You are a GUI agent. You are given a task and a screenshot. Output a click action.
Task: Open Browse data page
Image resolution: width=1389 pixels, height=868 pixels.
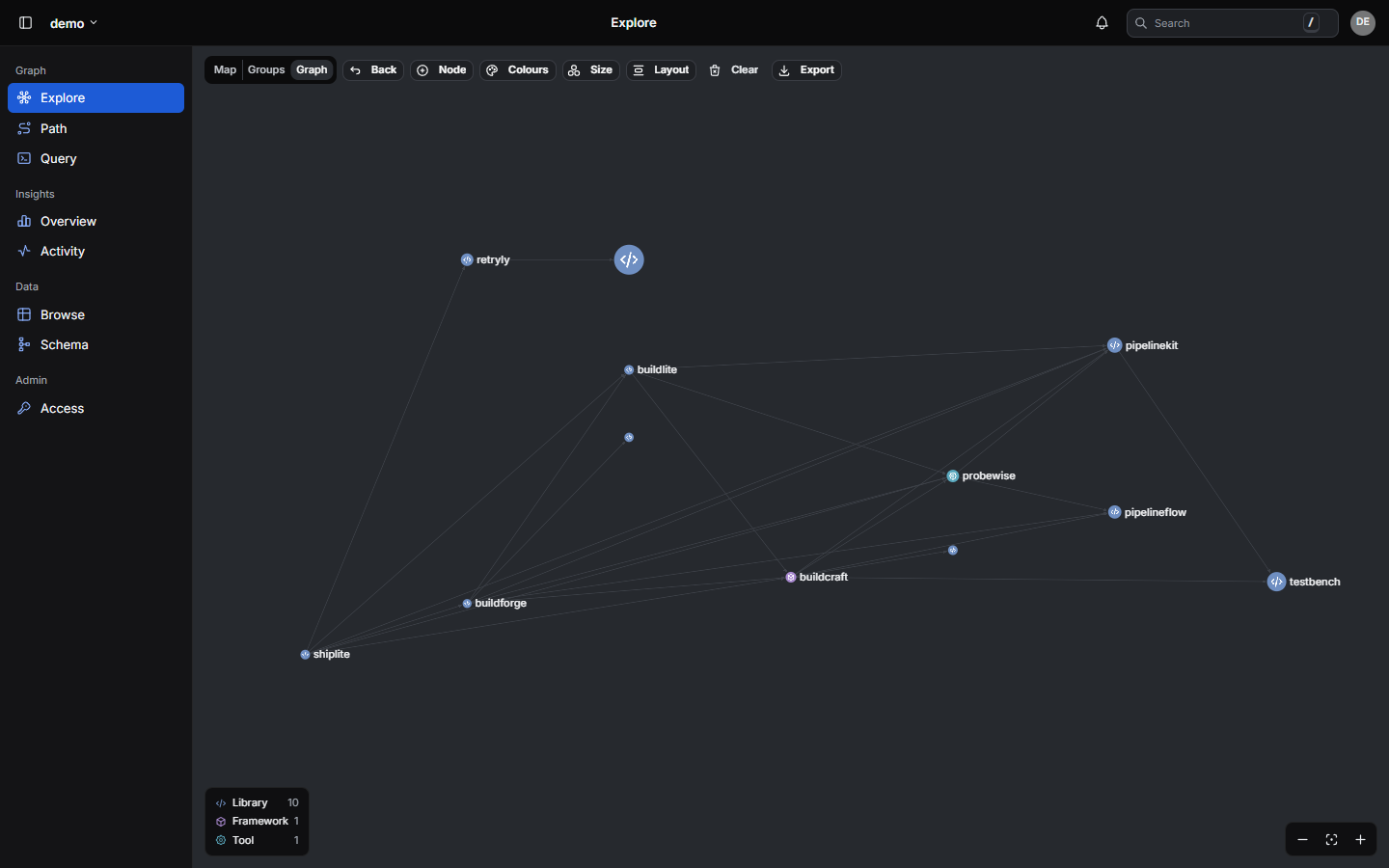[x=95, y=314]
